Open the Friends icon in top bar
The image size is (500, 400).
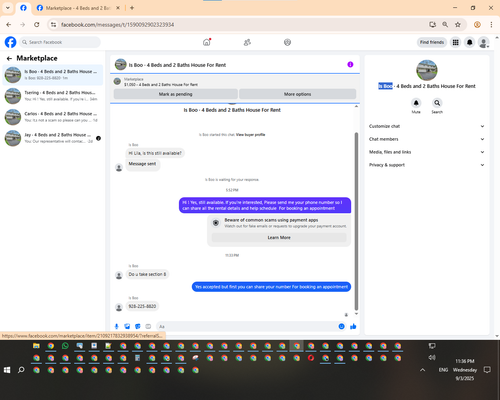tap(247, 42)
